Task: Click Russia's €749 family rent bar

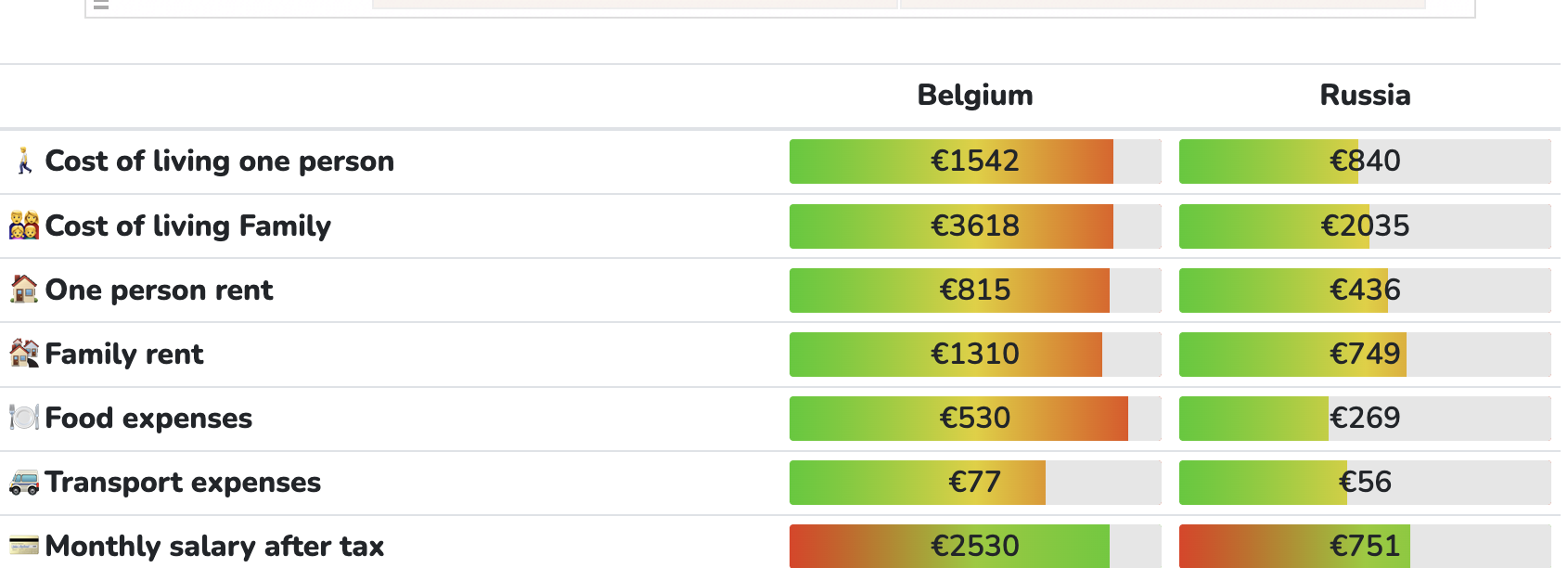Action: [1365, 355]
